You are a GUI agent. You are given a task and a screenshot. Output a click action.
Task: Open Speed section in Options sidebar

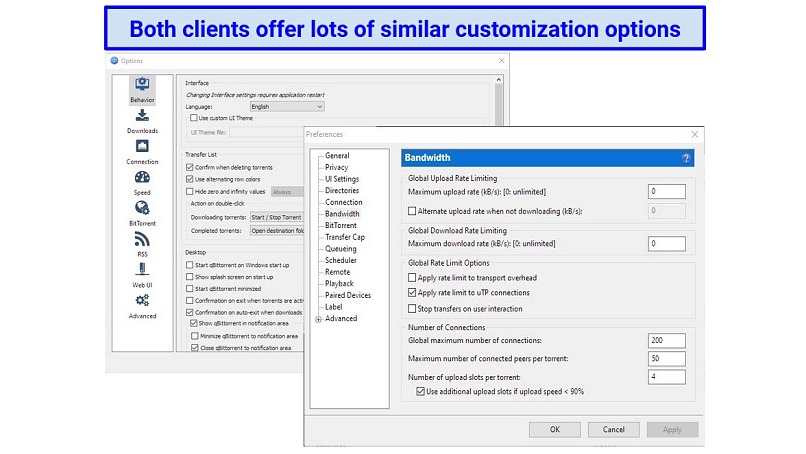[142, 183]
